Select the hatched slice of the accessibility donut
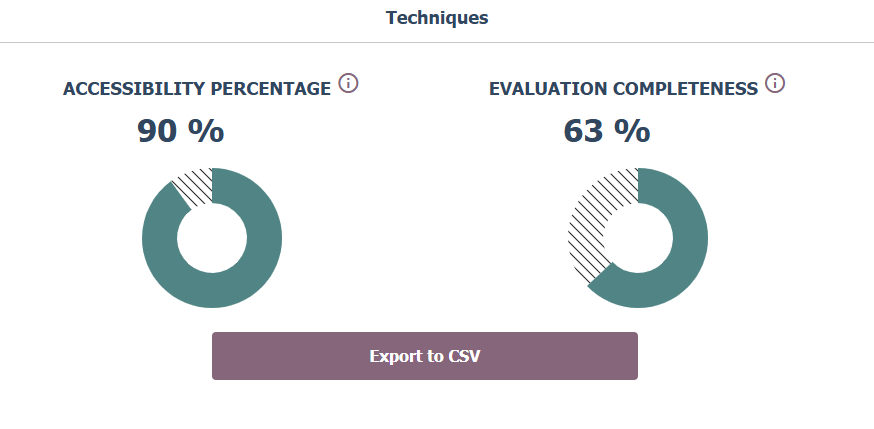 pos(195,187)
